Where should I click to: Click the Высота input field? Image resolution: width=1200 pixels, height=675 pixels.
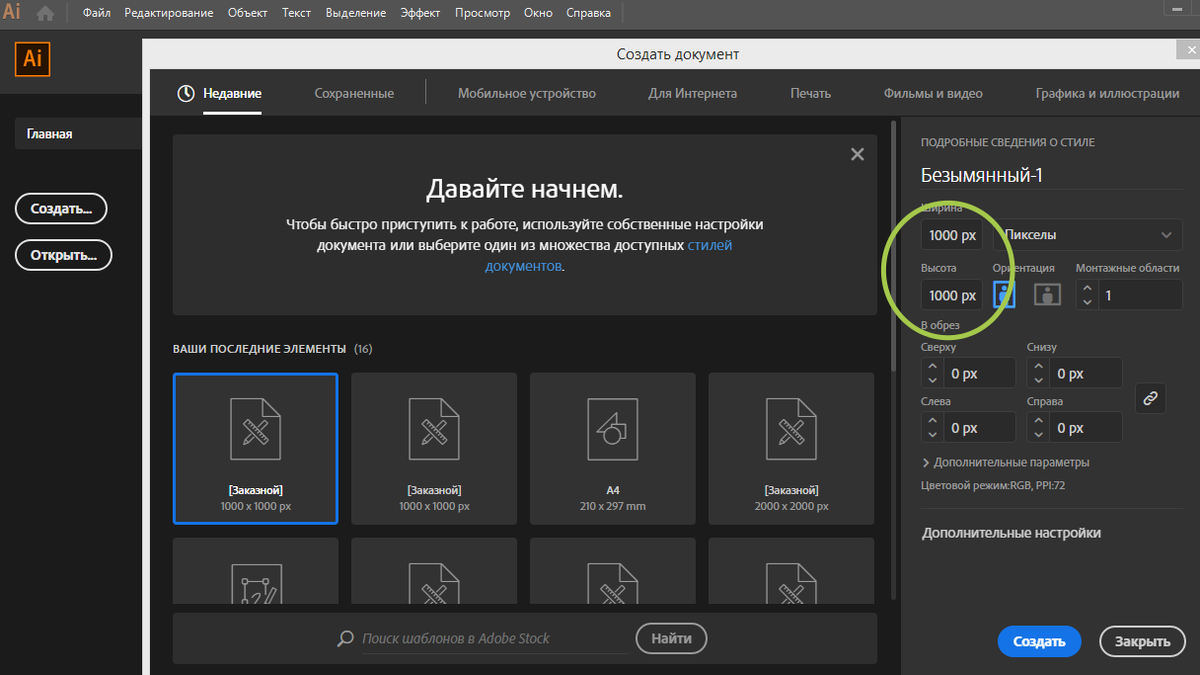click(x=950, y=295)
